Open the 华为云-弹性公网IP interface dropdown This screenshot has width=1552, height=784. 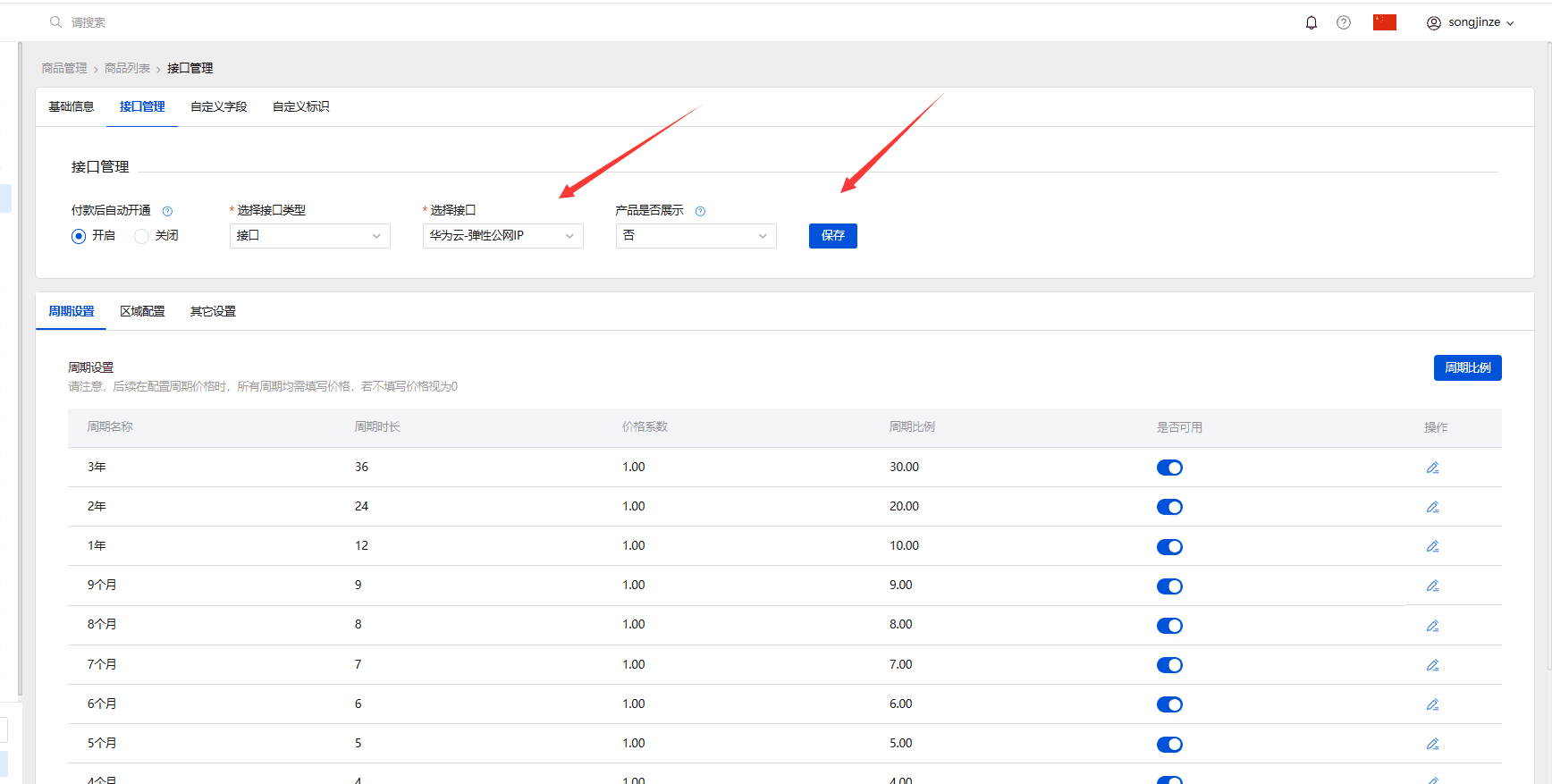[x=503, y=236]
